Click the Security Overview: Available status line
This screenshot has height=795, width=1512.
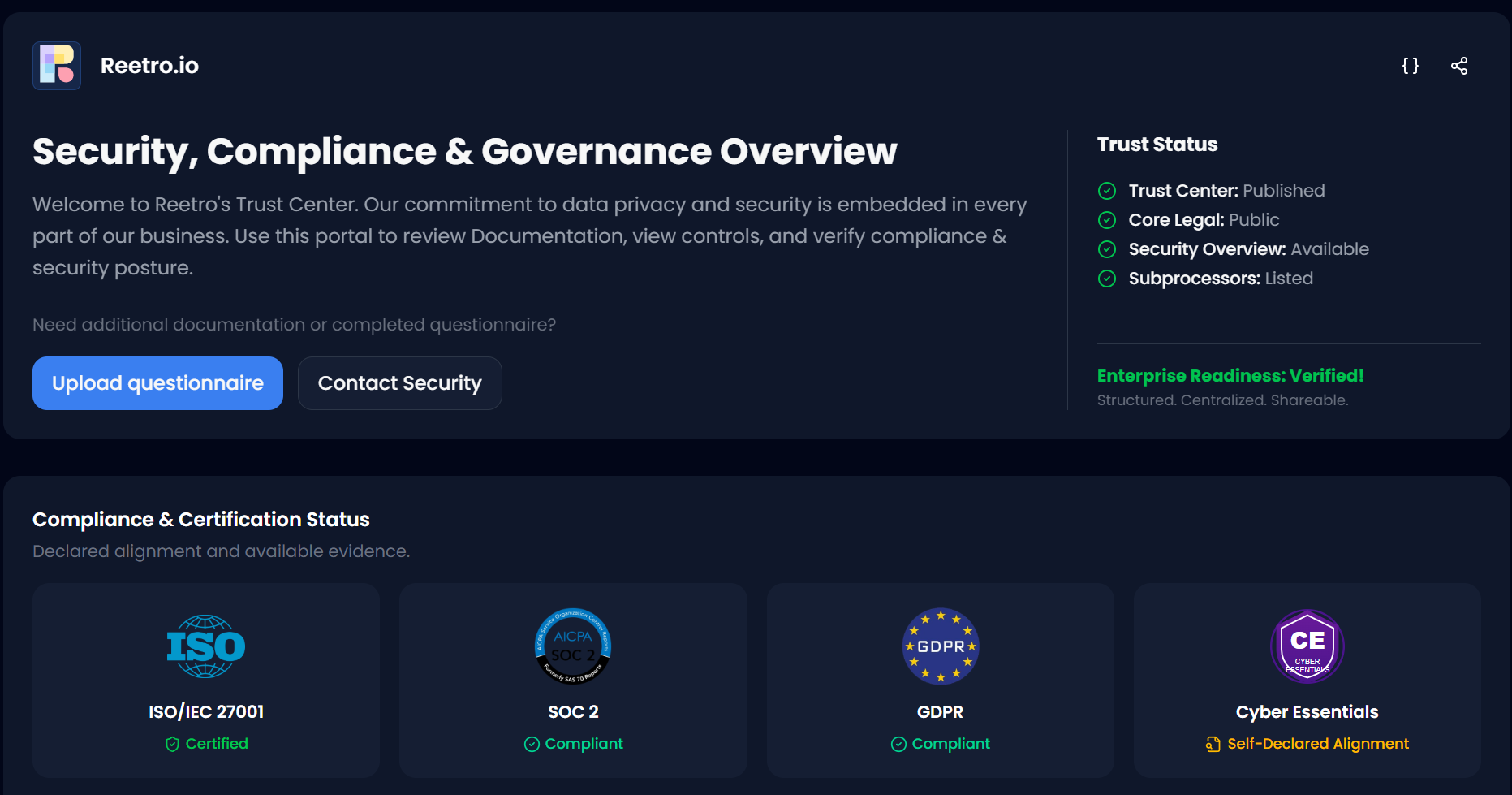(1248, 249)
